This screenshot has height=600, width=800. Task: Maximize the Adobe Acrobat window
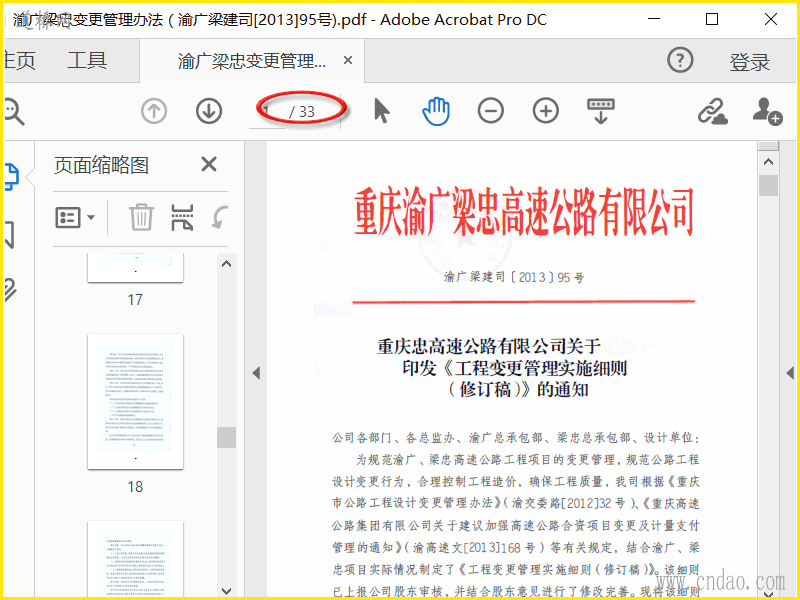coord(712,19)
